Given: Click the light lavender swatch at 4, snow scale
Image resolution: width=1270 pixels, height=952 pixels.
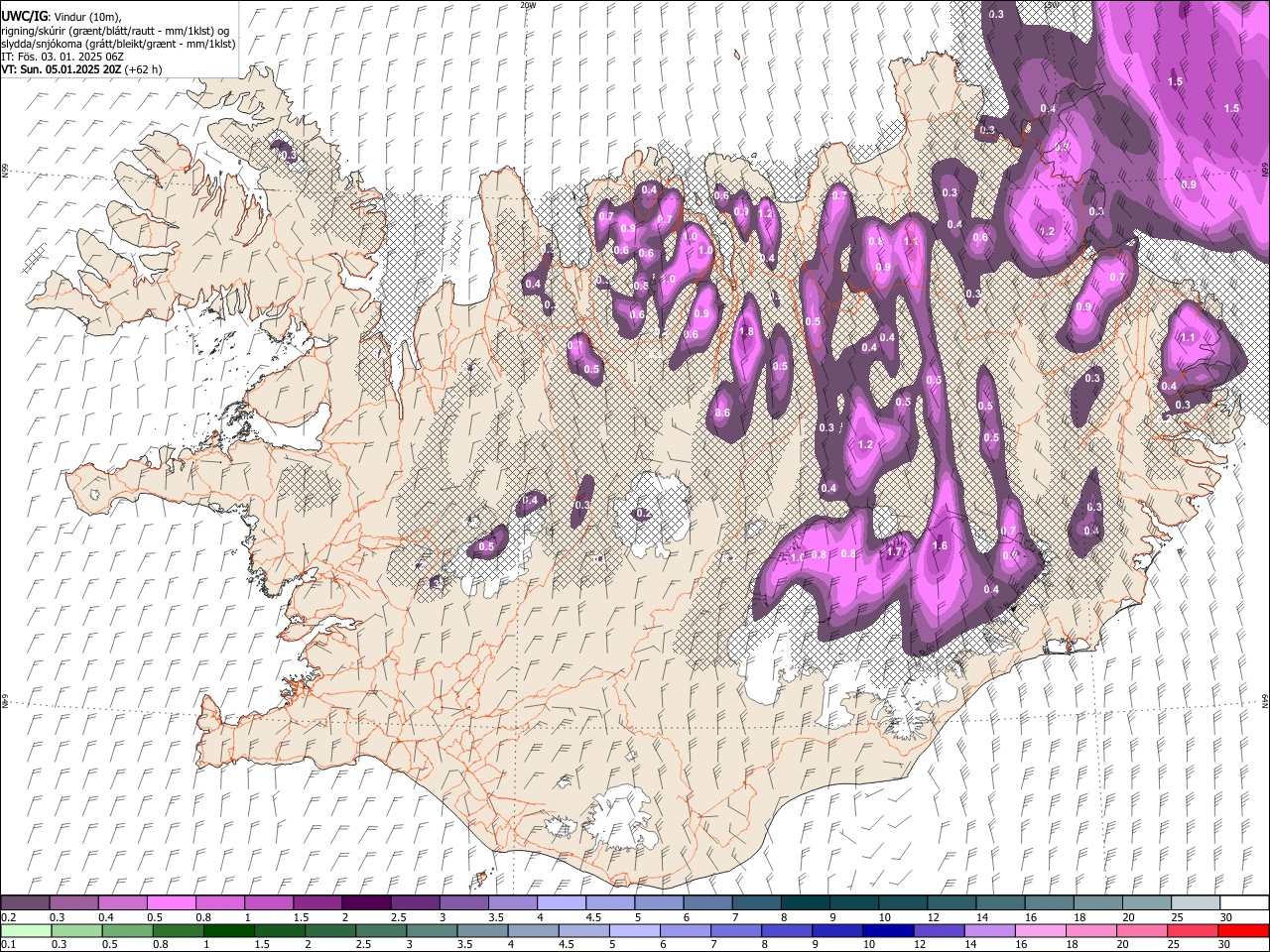Looking at the screenshot, I should pos(560,903).
